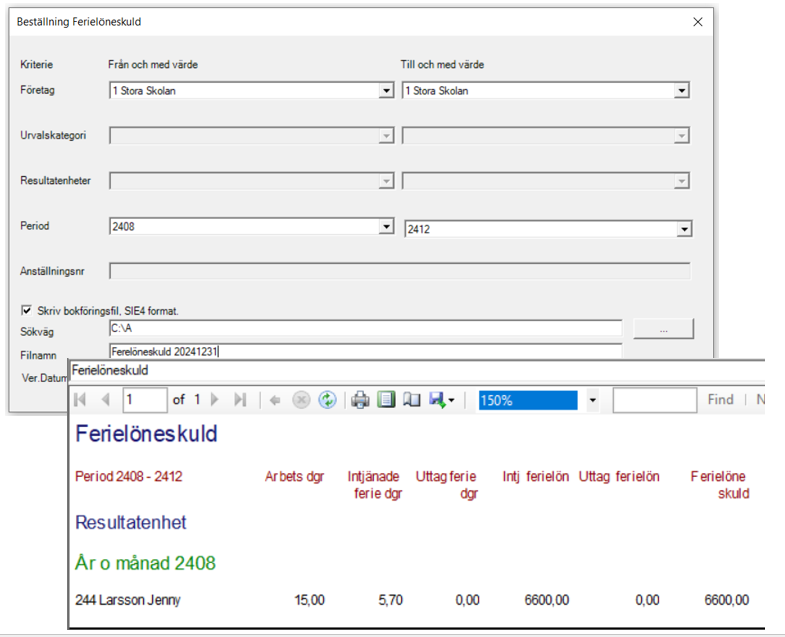This screenshot has width=785, height=637.
Task: Toggle Skriv bokföringsfil SIE4 format checkbox
Action: [x=27, y=310]
